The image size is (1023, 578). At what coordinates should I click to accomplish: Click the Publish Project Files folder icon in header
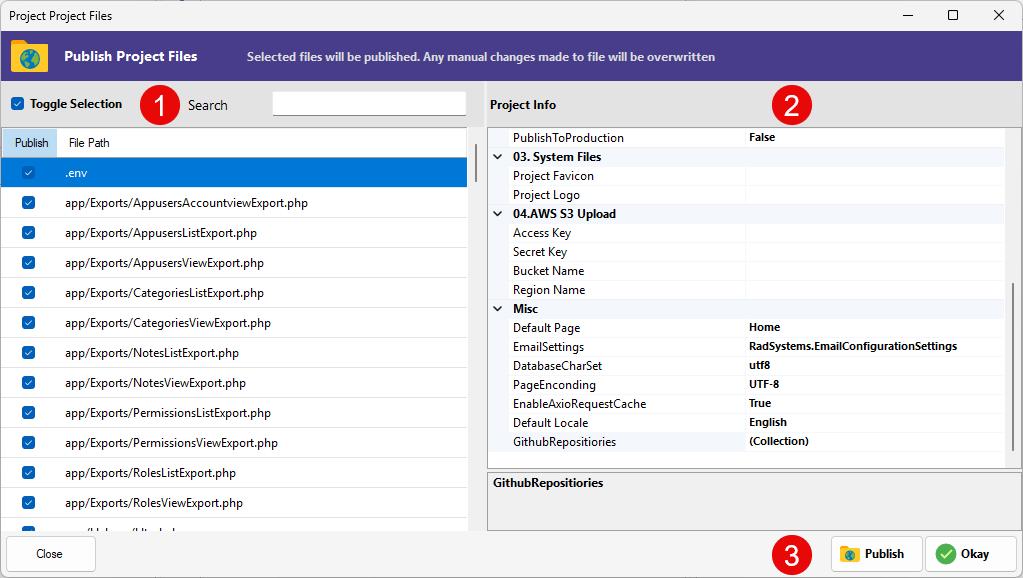(x=29, y=56)
